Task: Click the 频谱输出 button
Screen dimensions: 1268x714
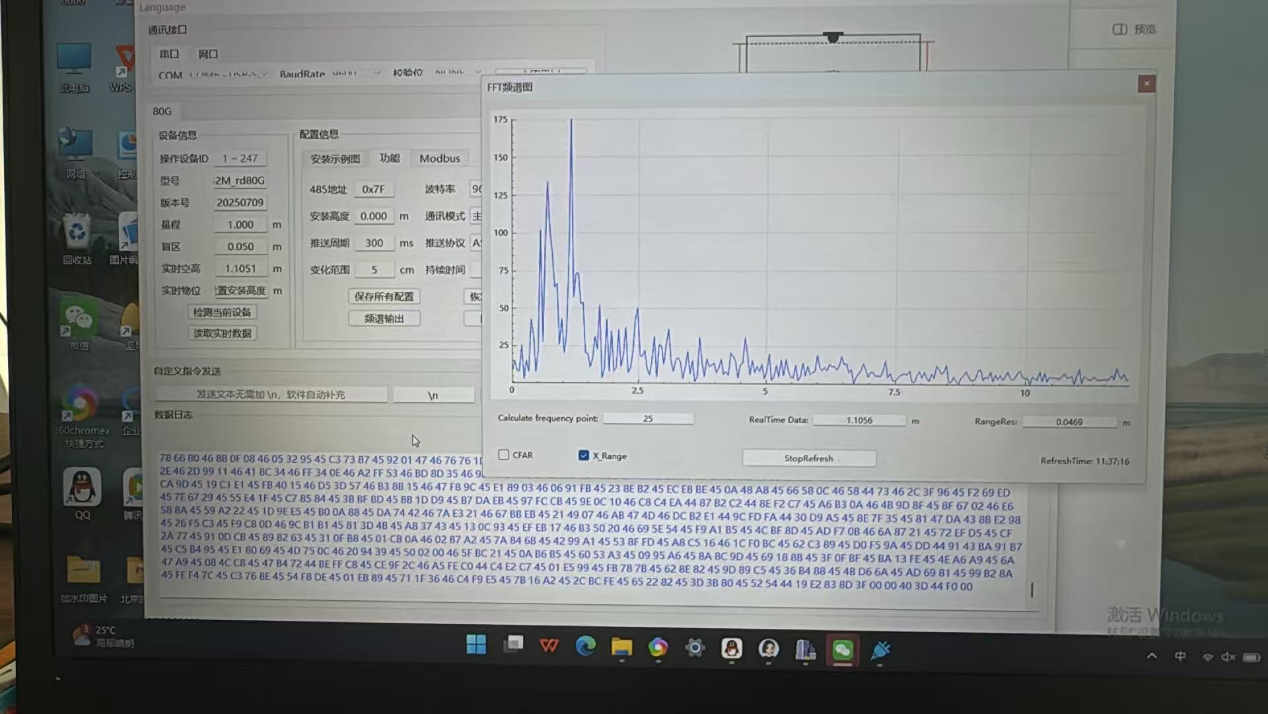Action: click(x=384, y=319)
